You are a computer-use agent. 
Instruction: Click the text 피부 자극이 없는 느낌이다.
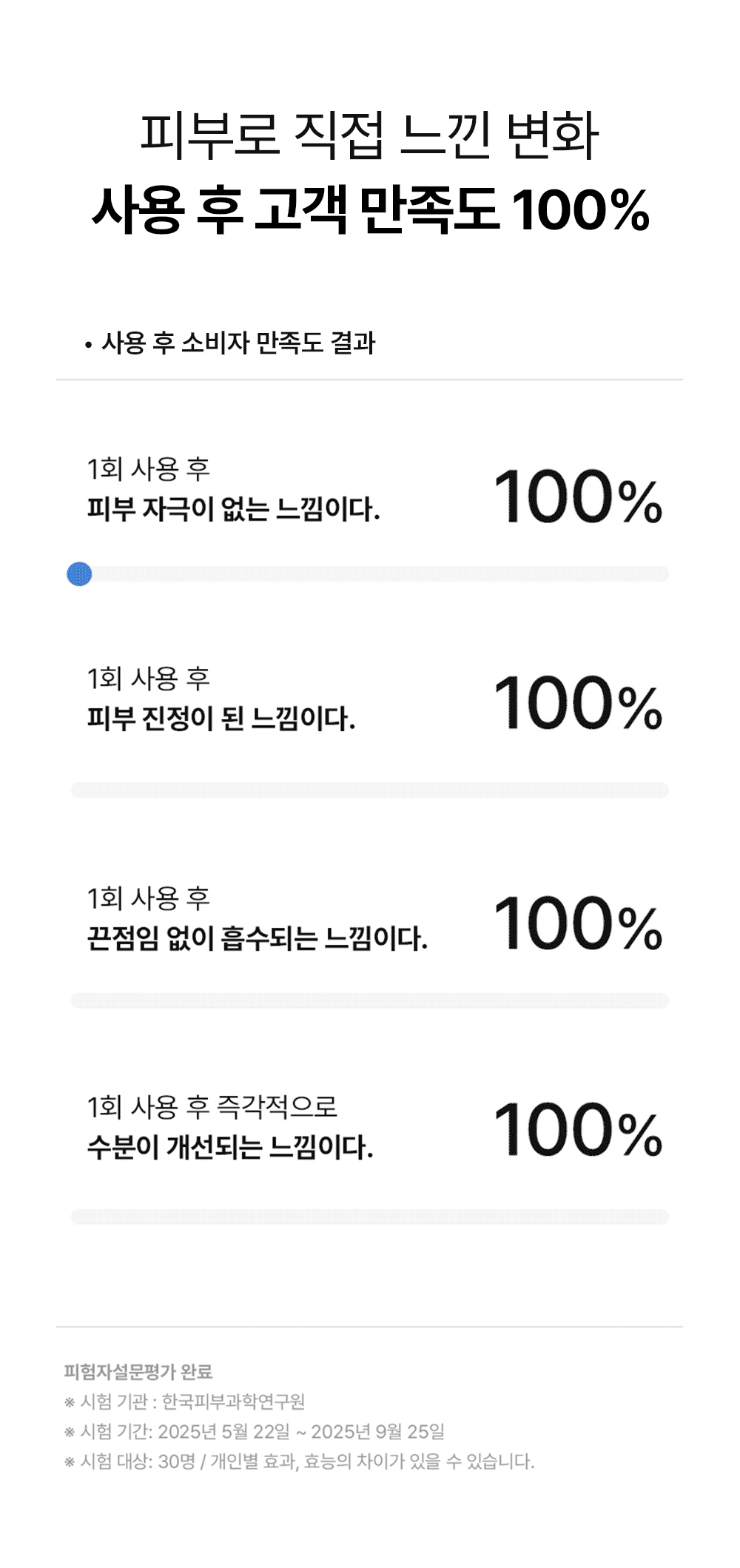click(233, 509)
